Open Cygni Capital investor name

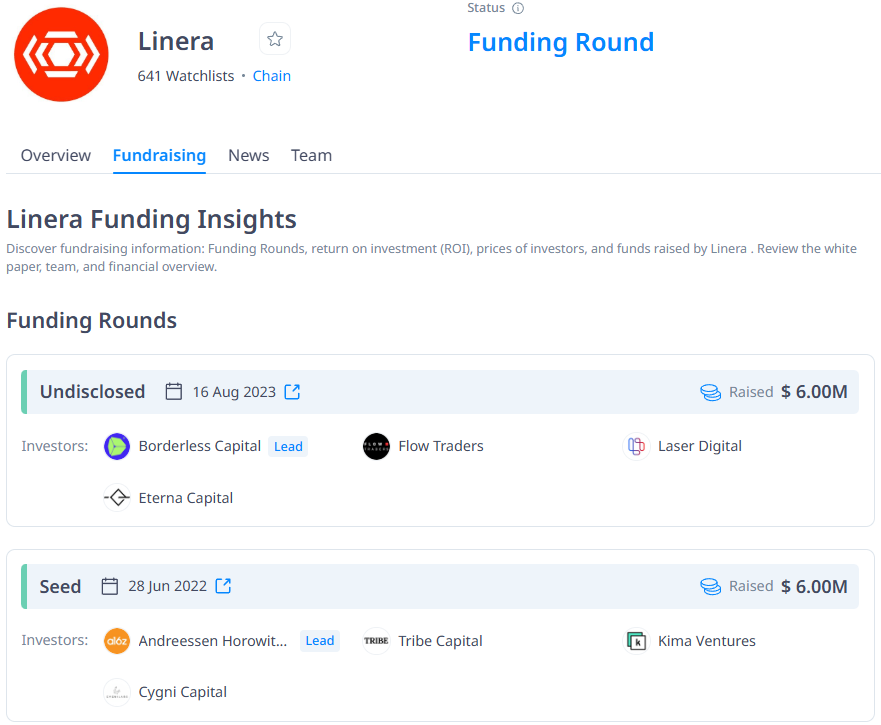tap(183, 692)
